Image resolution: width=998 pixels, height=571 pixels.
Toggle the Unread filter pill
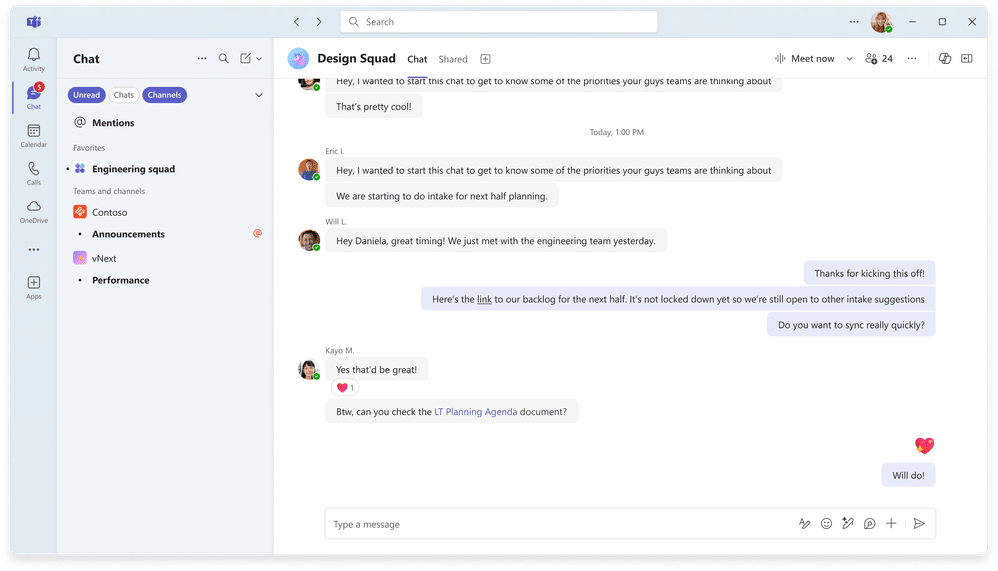[86, 95]
